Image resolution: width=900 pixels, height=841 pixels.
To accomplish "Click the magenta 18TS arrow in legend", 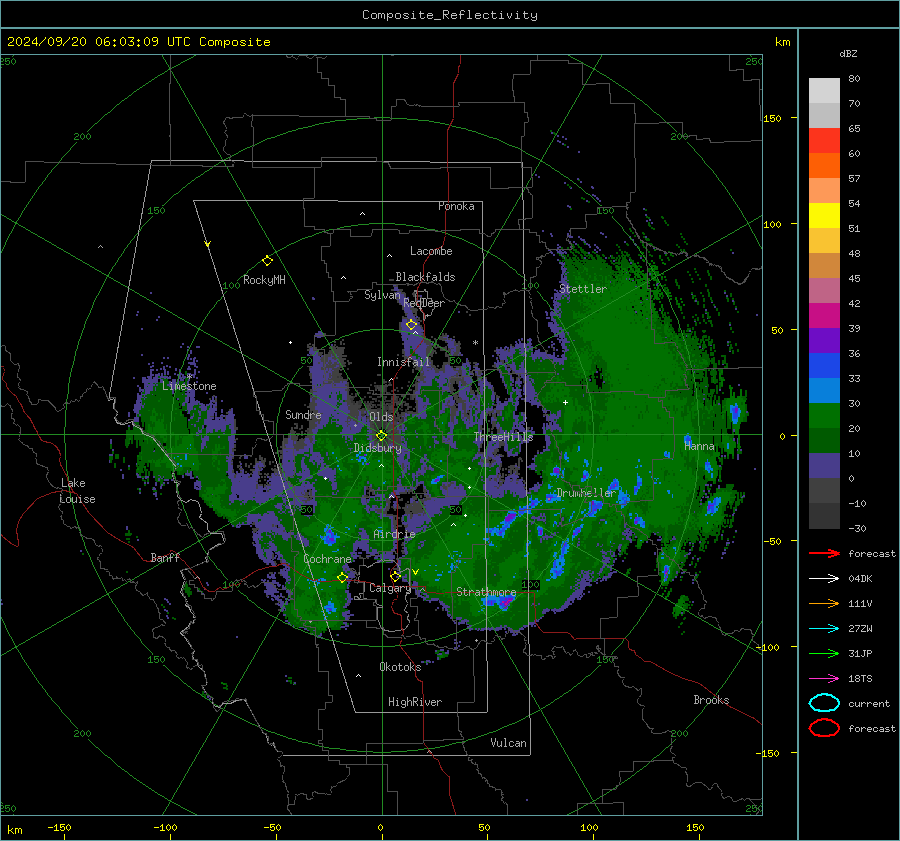I will (824, 678).
